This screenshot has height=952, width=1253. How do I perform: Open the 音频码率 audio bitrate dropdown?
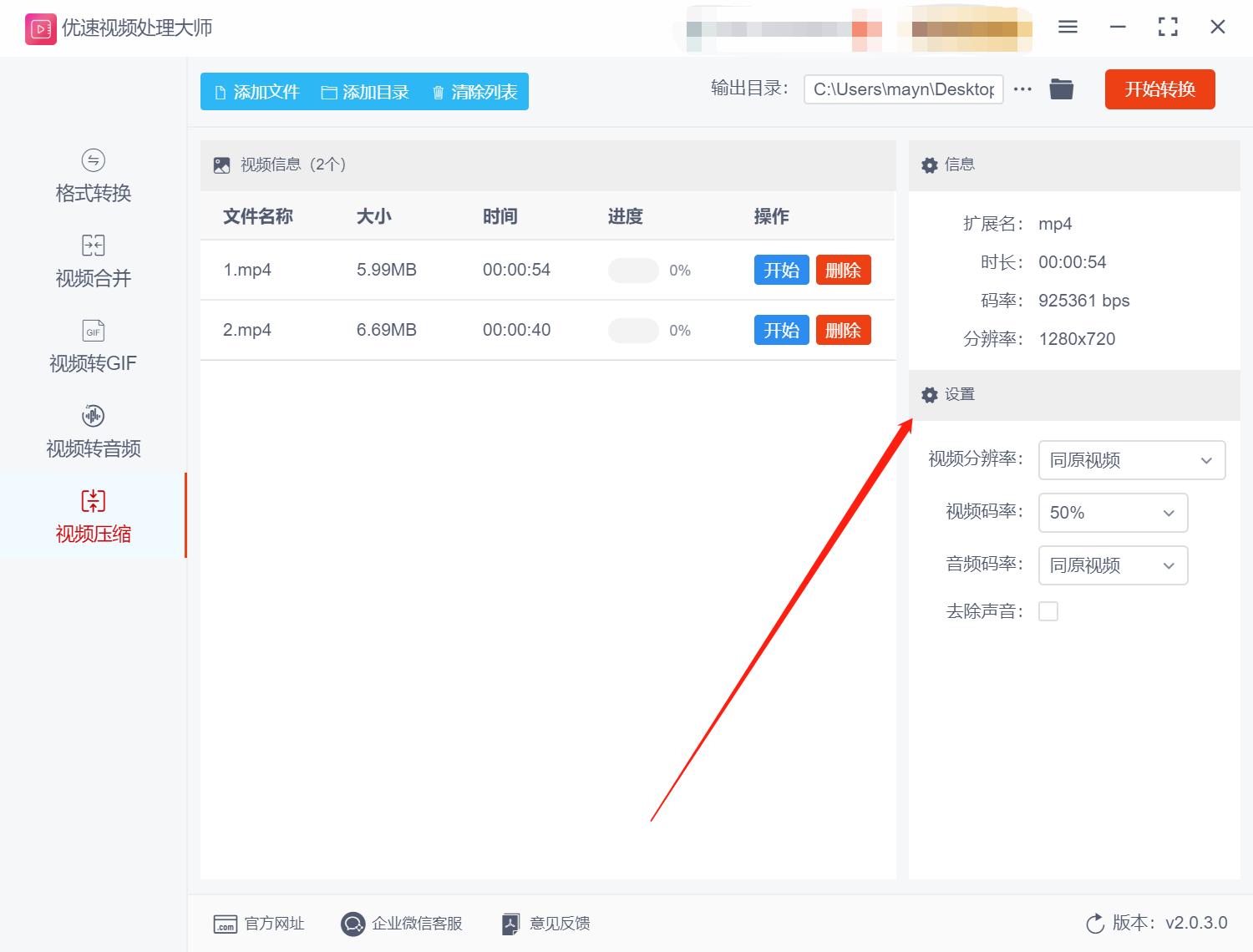[1112, 565]
